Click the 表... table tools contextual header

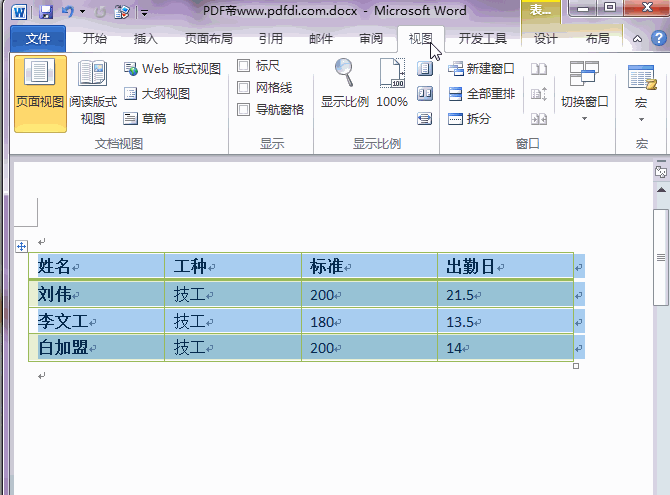tap(541, 10)
